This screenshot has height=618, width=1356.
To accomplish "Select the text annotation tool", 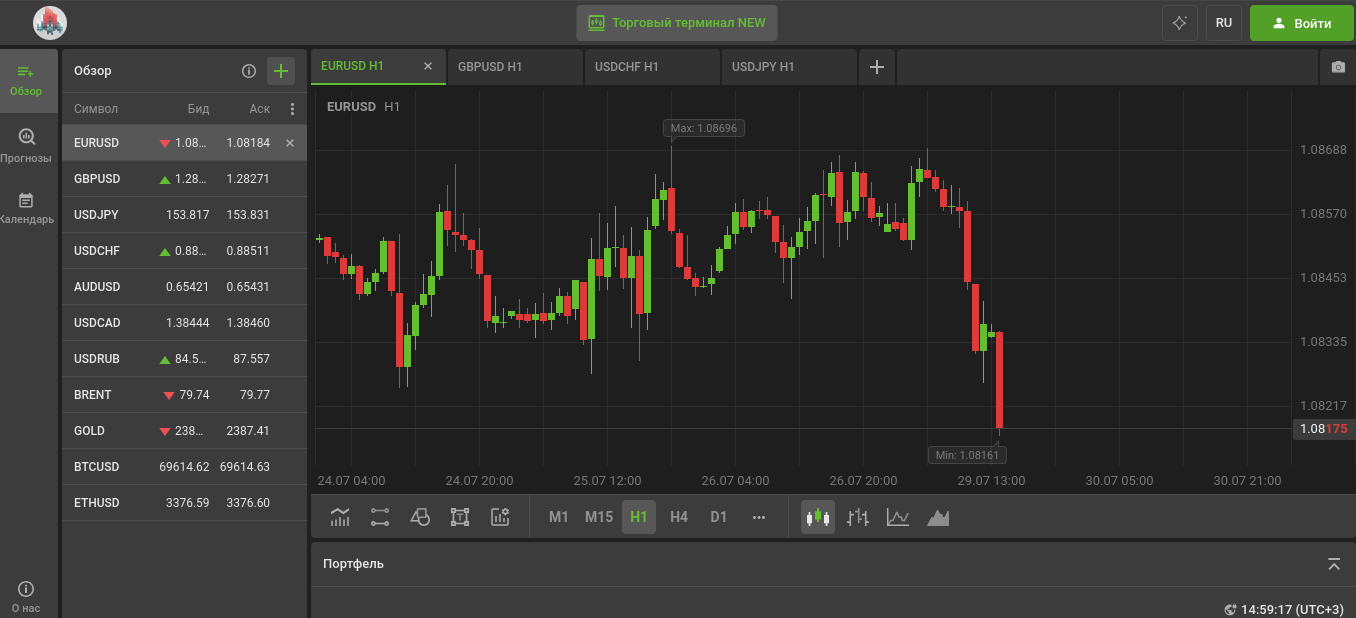I will coord(460,517).
